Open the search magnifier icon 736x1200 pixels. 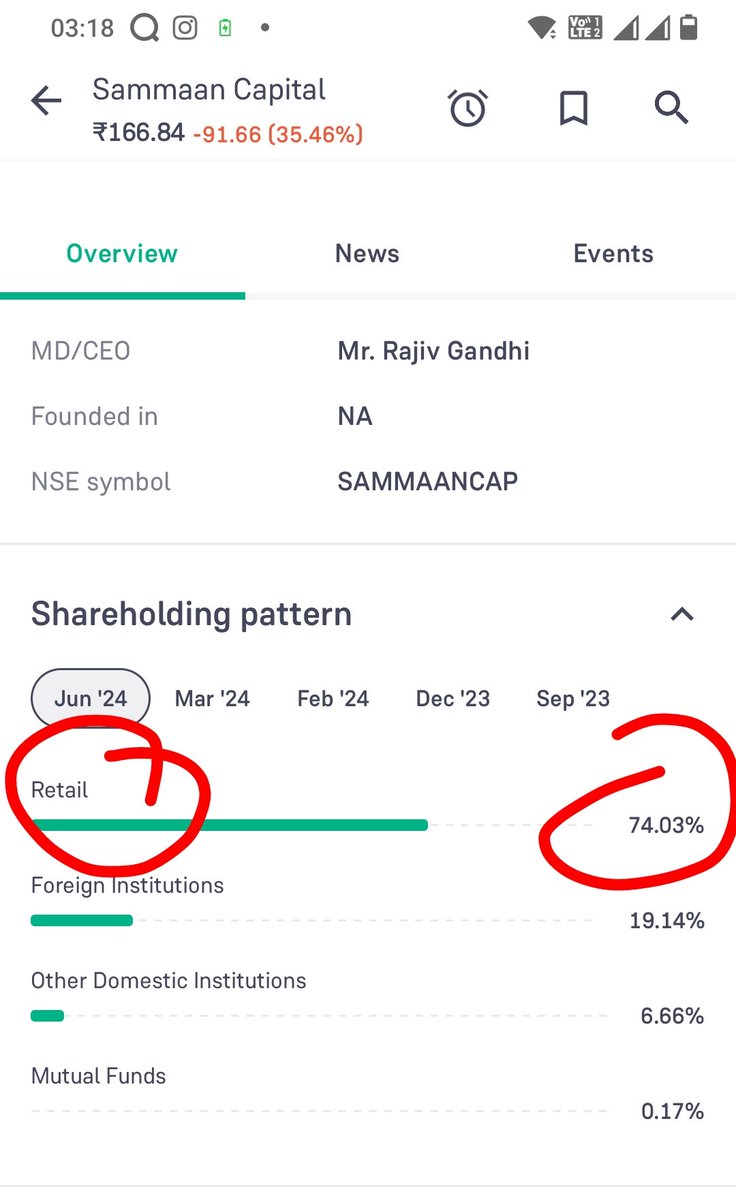pos(671,106)
